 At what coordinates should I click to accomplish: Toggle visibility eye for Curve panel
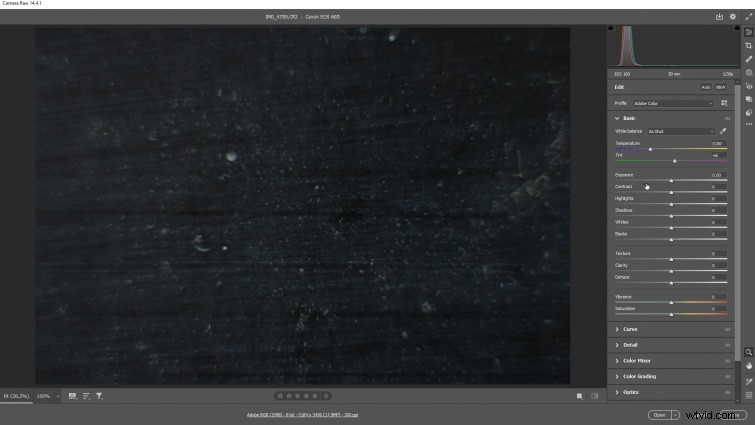click(x=728, y=330)
